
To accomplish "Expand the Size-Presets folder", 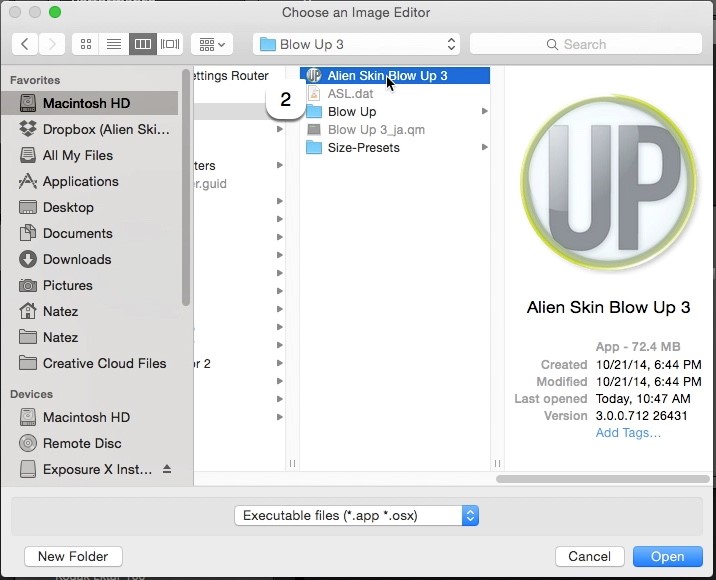I will click(484, 147).
